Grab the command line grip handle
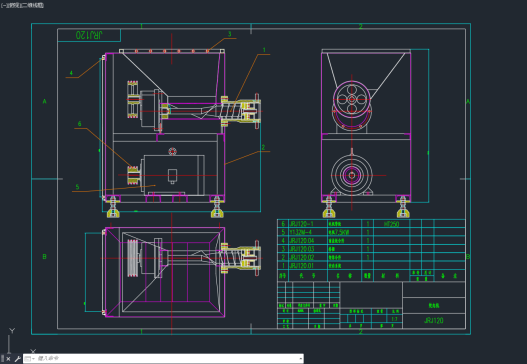The height and width of the screenshot is (364, 527). [x=2, y=359]
